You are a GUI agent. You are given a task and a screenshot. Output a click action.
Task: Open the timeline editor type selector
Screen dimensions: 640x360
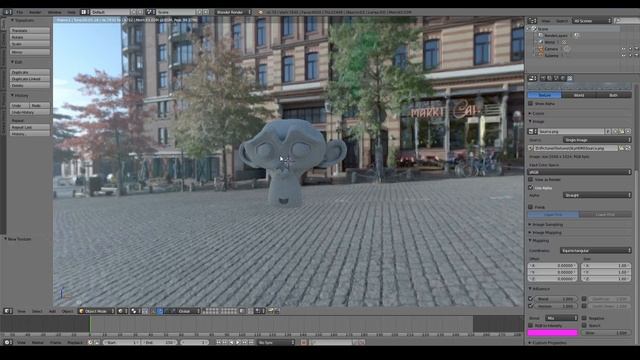point(8,342)
